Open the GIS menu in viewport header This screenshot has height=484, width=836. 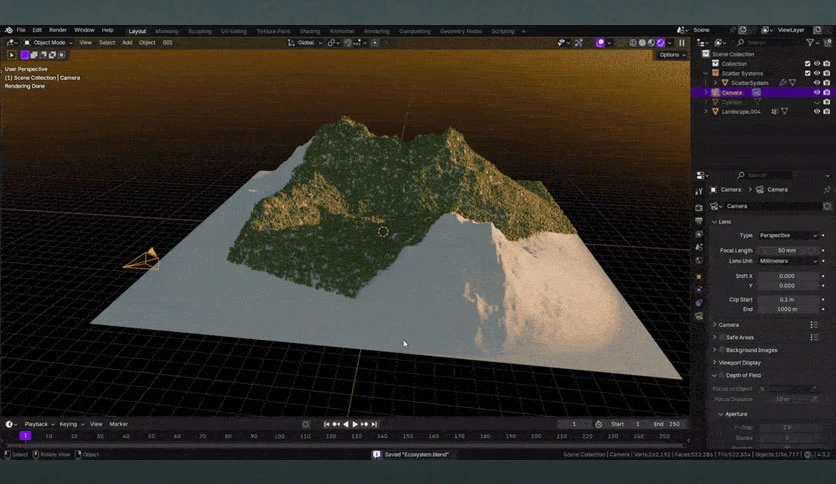coord(167,43)
